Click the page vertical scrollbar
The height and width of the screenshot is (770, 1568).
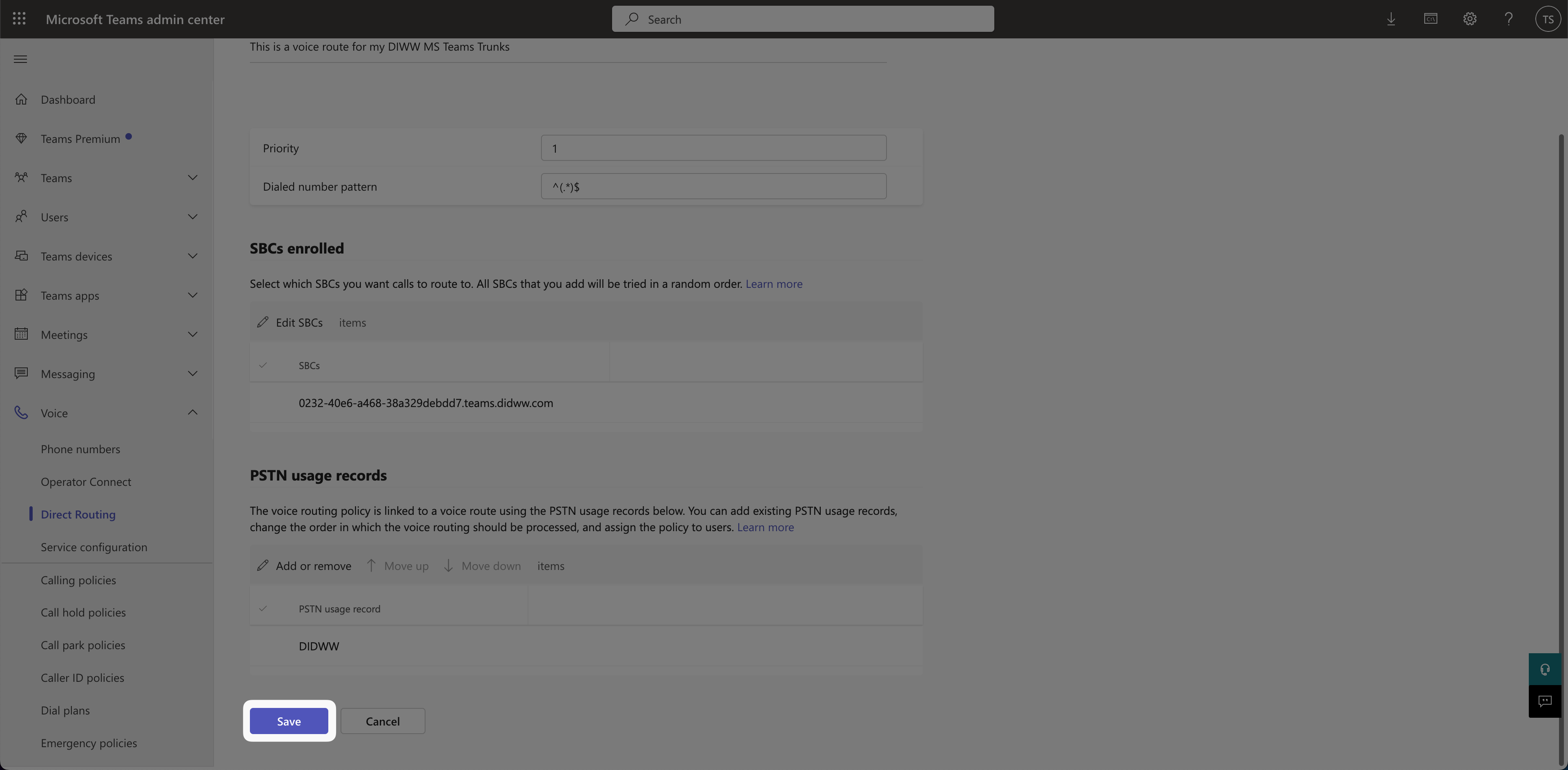[x=1562, y=449]
